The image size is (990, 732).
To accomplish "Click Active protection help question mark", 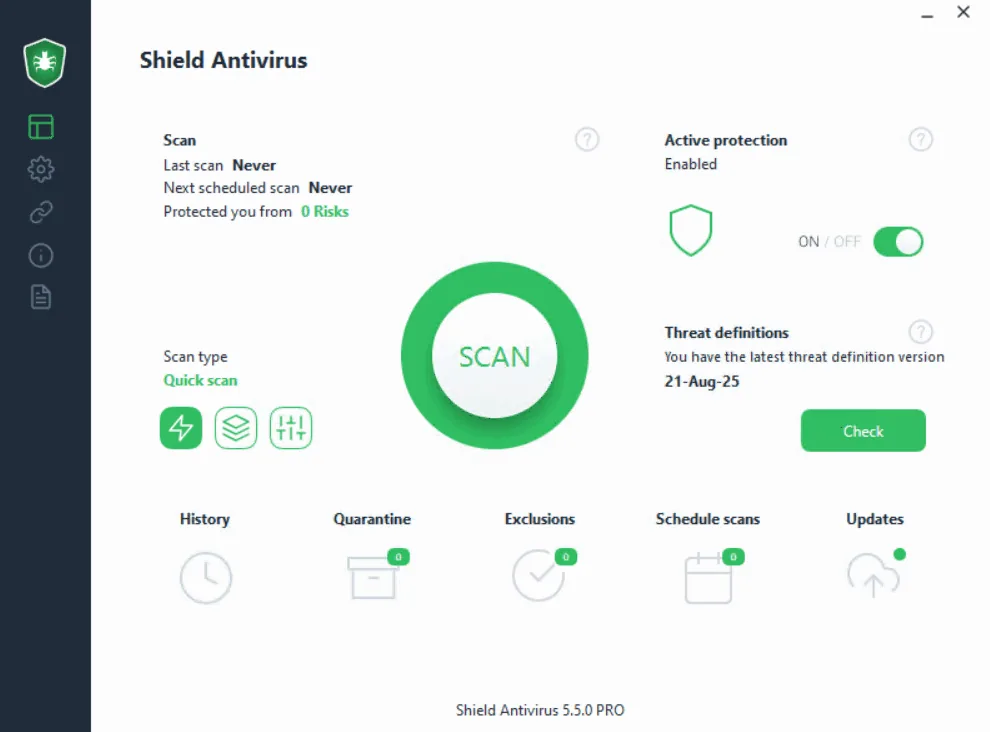I will click(921, 140).
